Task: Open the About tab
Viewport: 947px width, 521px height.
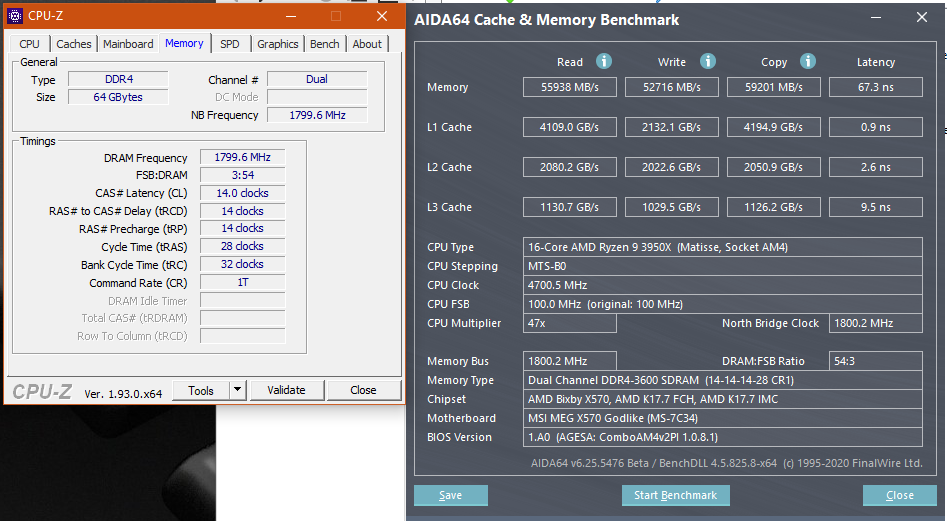Action: pos(367,44)
